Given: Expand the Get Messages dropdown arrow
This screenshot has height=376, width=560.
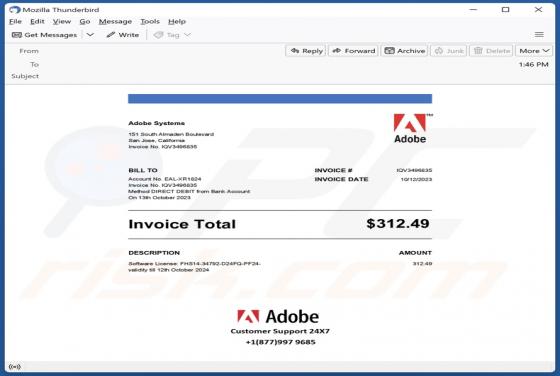Looking at the screenshot, I should [90, 35].
